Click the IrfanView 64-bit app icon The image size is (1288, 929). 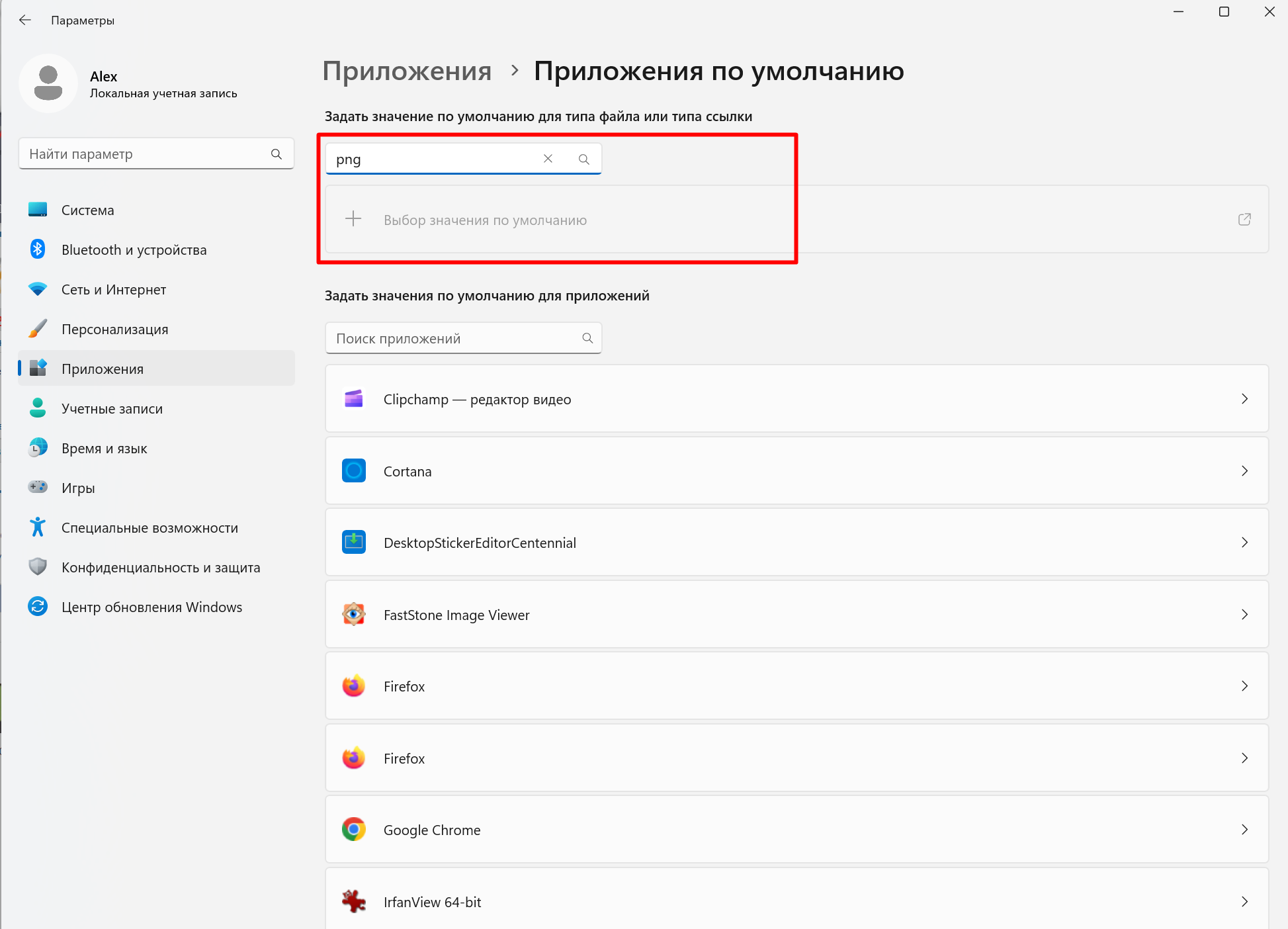[354, 901]
